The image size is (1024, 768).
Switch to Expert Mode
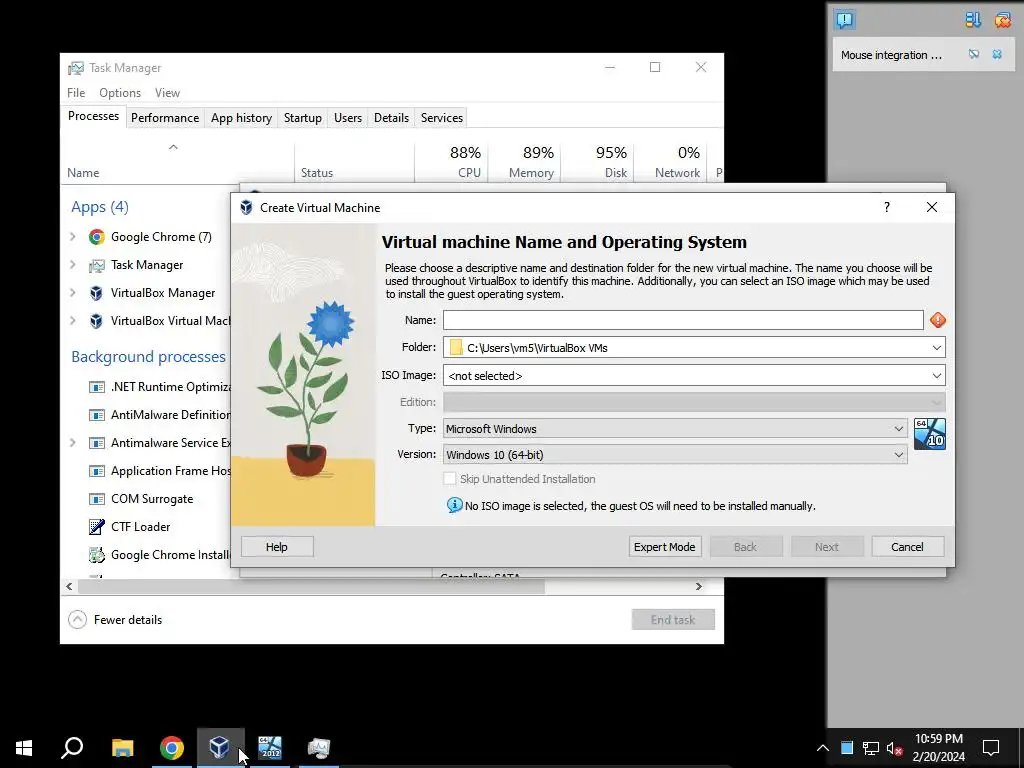coord(665,547)
